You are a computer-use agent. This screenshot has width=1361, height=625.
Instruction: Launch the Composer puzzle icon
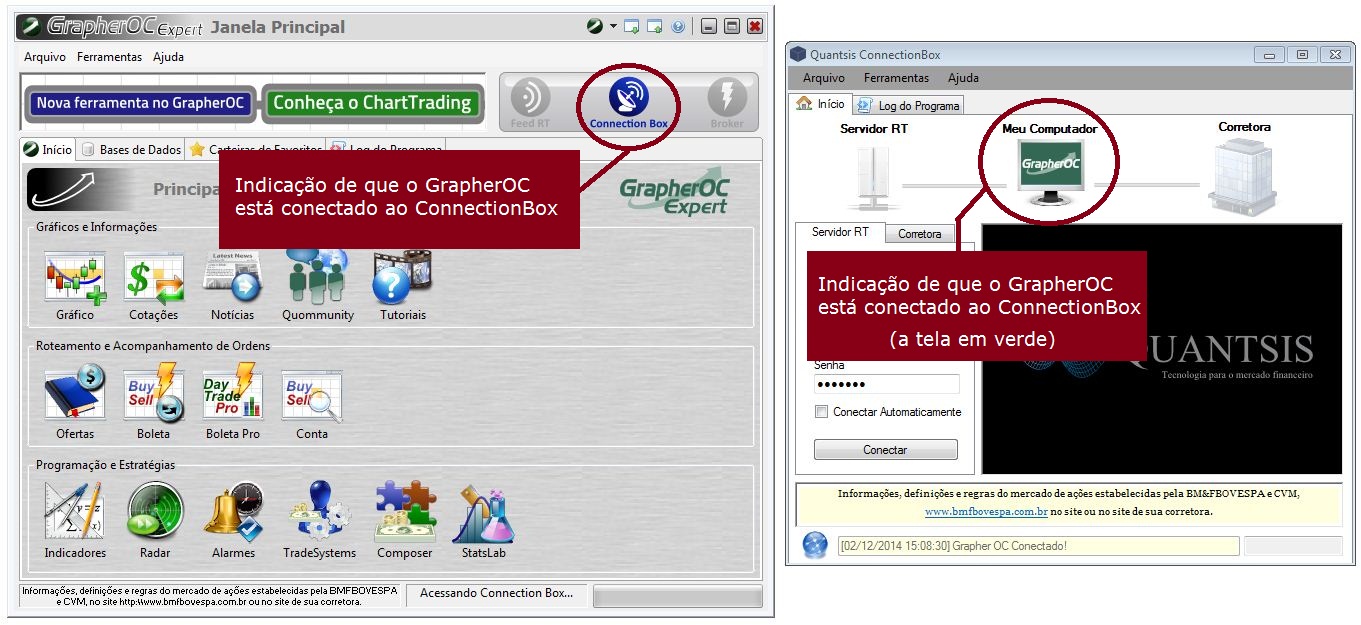(x=405, y=512)
